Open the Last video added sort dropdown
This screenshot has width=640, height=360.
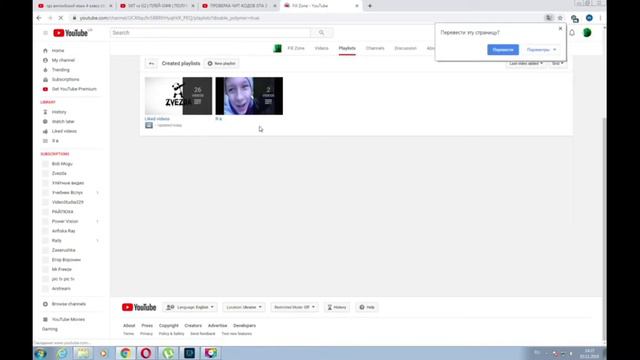(526, 63)
